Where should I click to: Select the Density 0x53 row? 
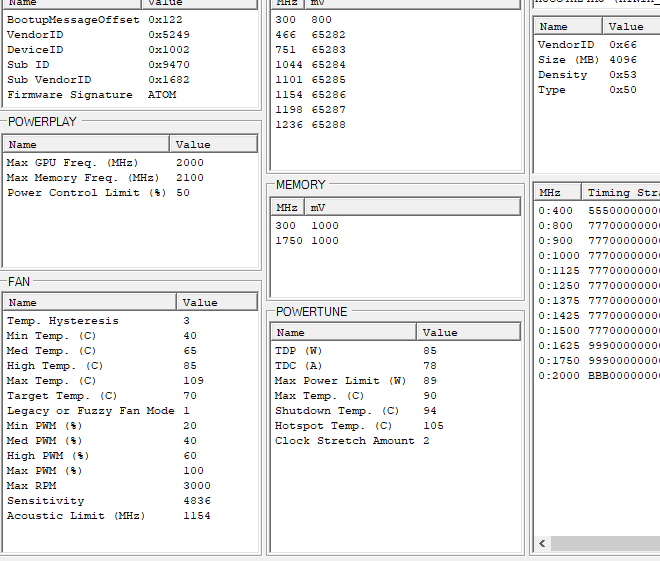(598, 75)
